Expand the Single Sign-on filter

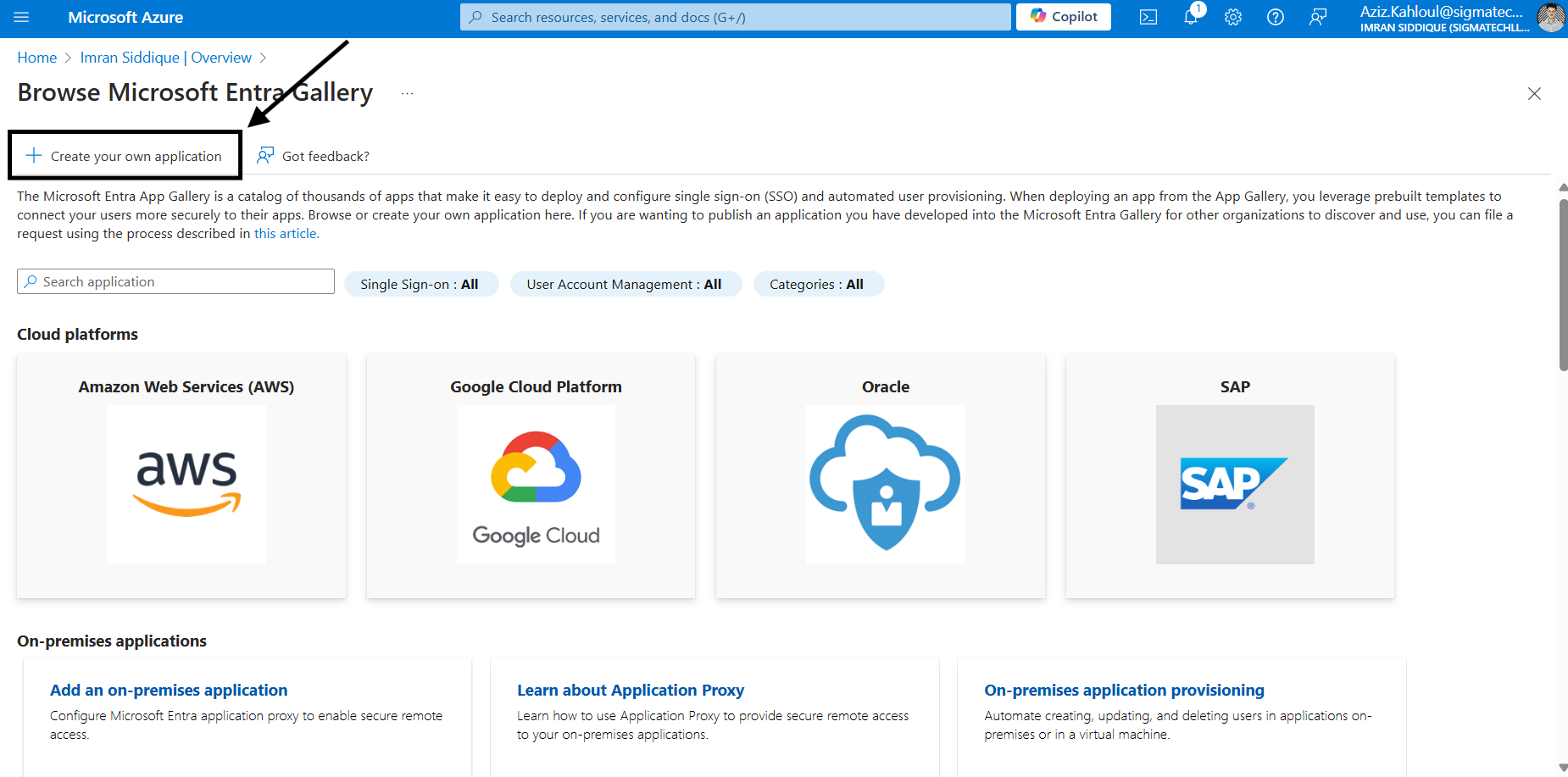coord(420,284)
